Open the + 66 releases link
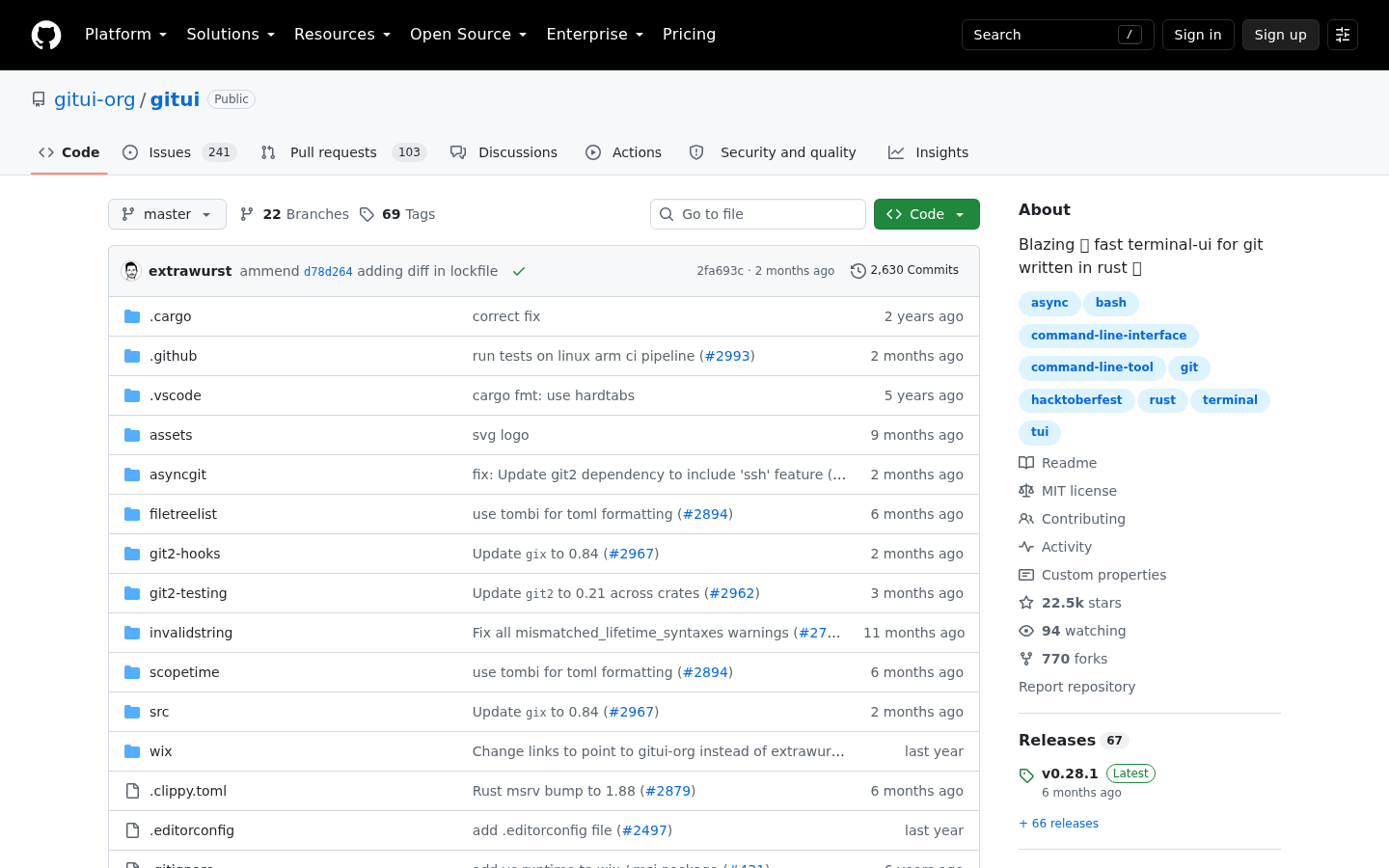This screenshot has width=1389, height=868. (1058, 824)
